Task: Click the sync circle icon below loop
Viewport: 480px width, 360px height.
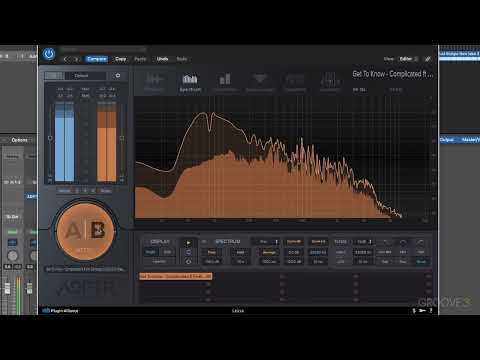Action: (188, 262)
